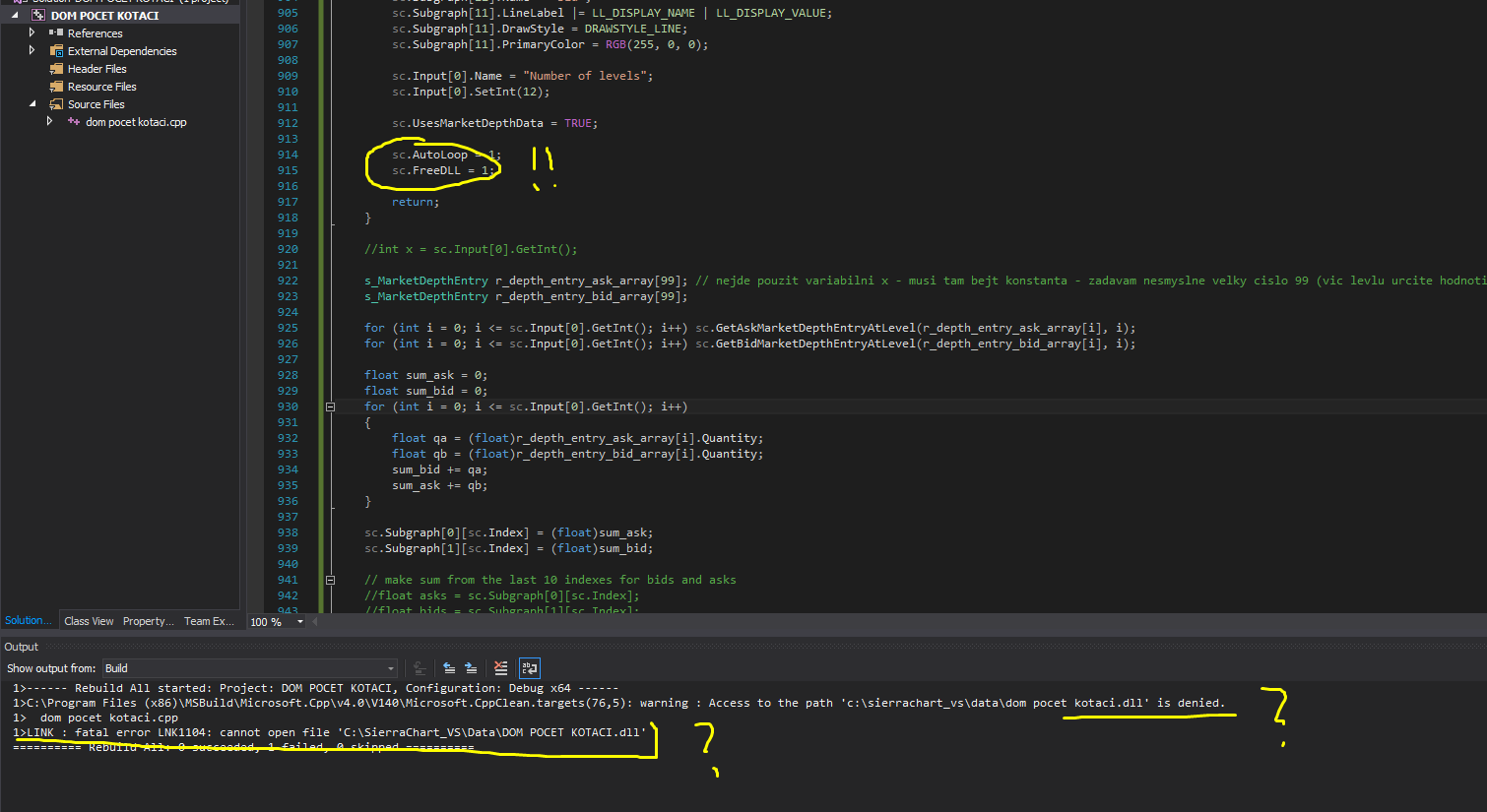
Task: Place cursor on sc.FreeDLL = 1 line
Action: coord(443,170)
